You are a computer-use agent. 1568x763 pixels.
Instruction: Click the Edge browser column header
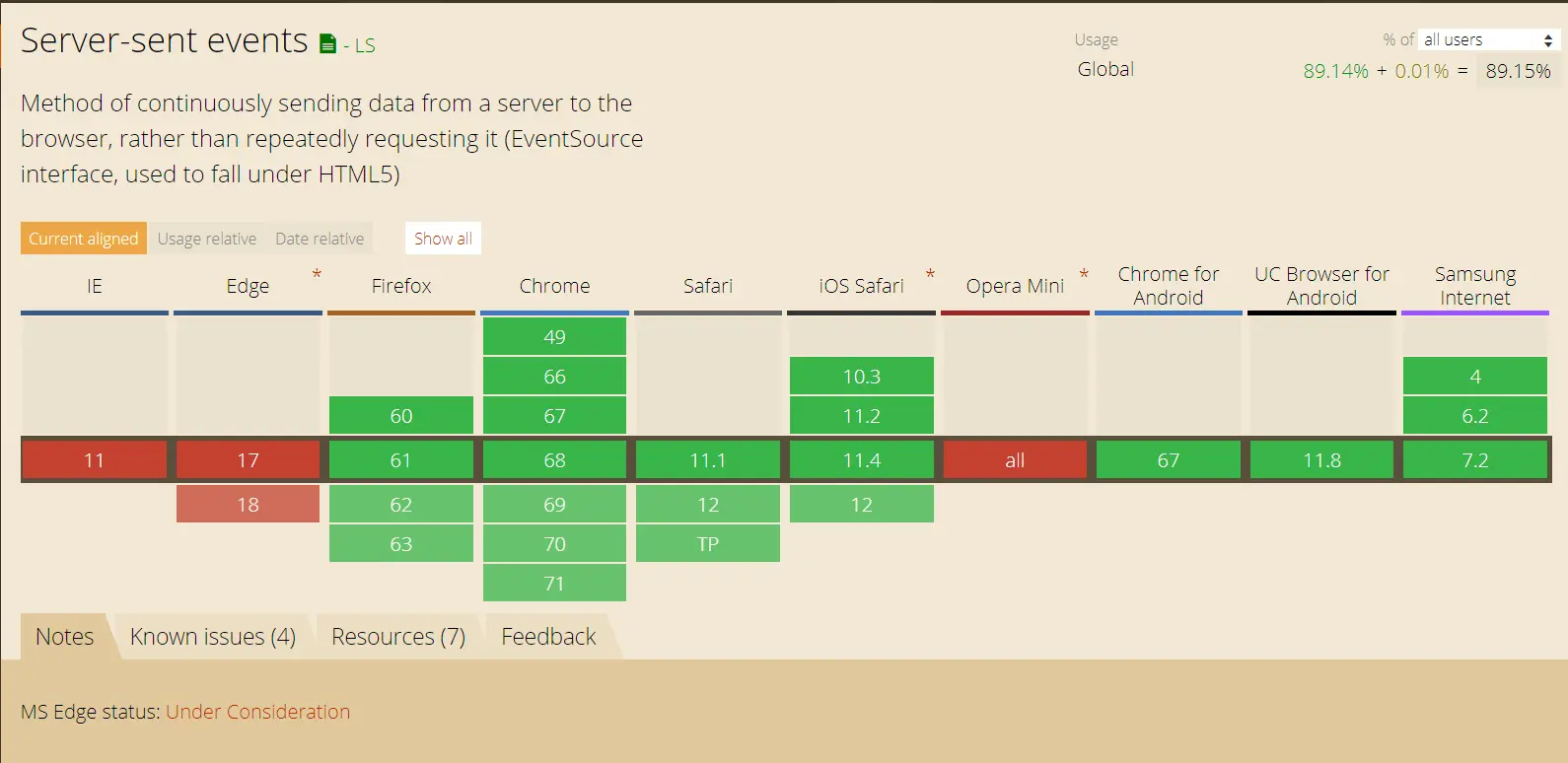tap(248, 286)
